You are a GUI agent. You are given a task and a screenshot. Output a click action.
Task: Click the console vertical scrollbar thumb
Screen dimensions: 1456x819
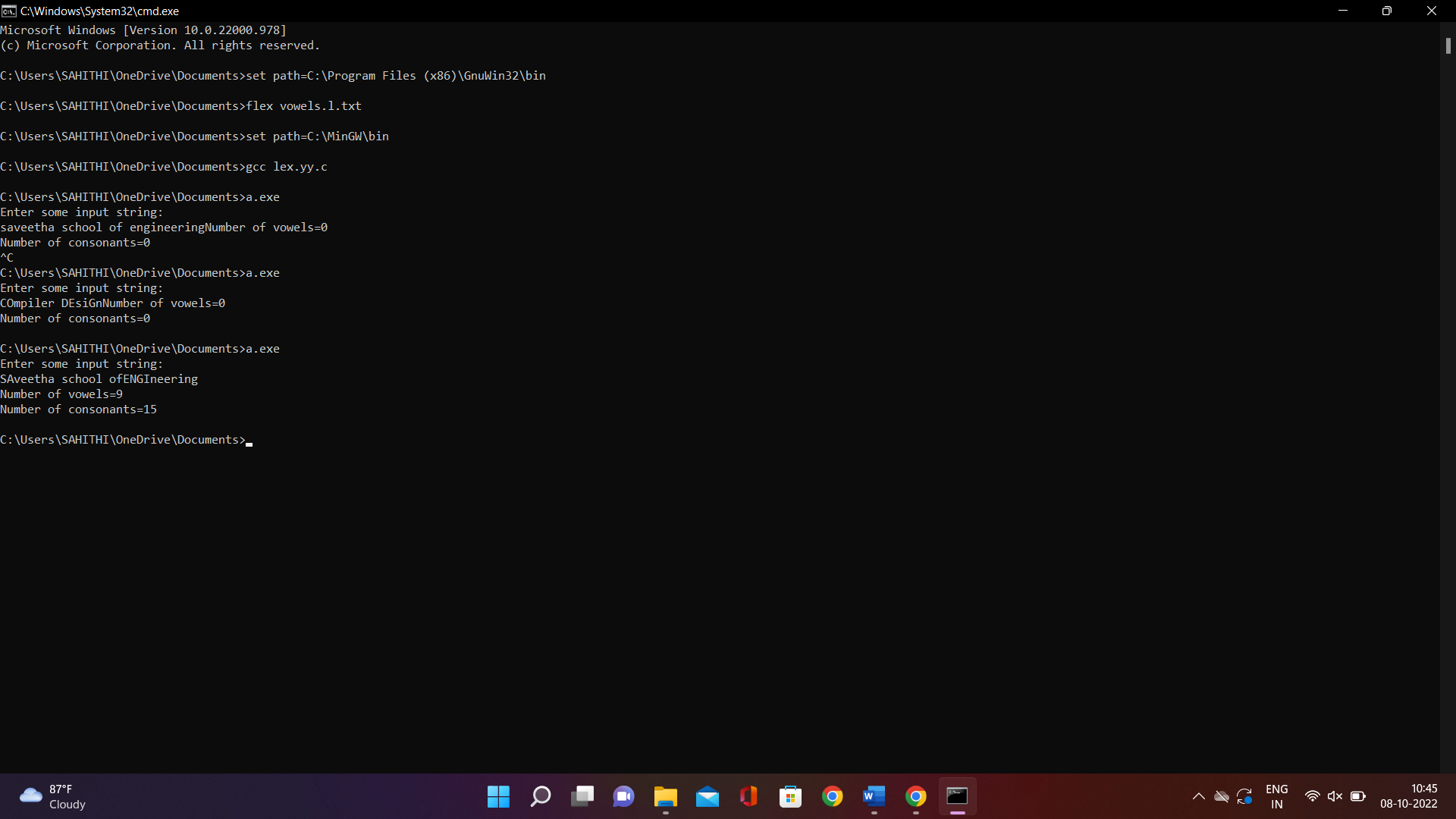pos(1448,45)
